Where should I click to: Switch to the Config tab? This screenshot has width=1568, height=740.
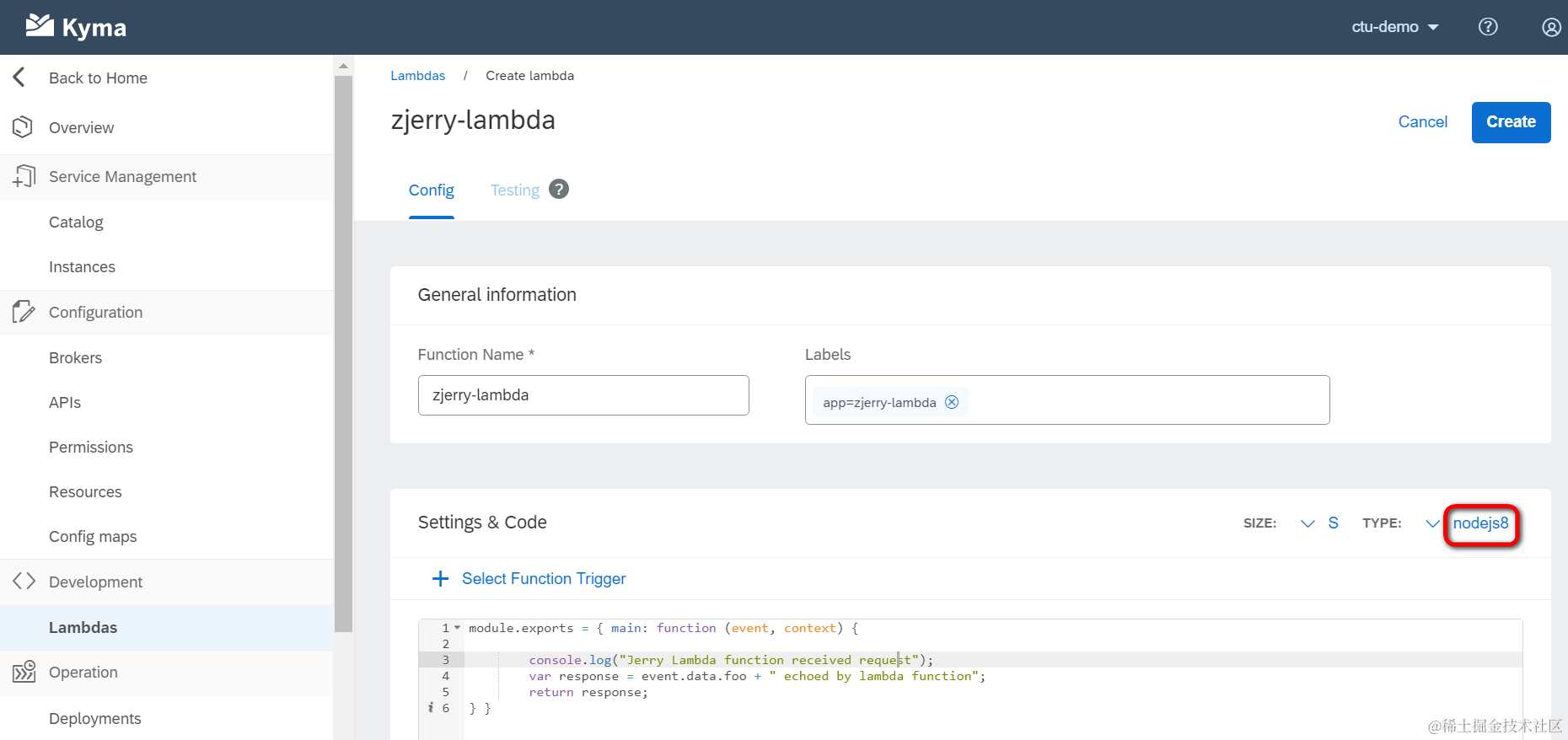431,190
